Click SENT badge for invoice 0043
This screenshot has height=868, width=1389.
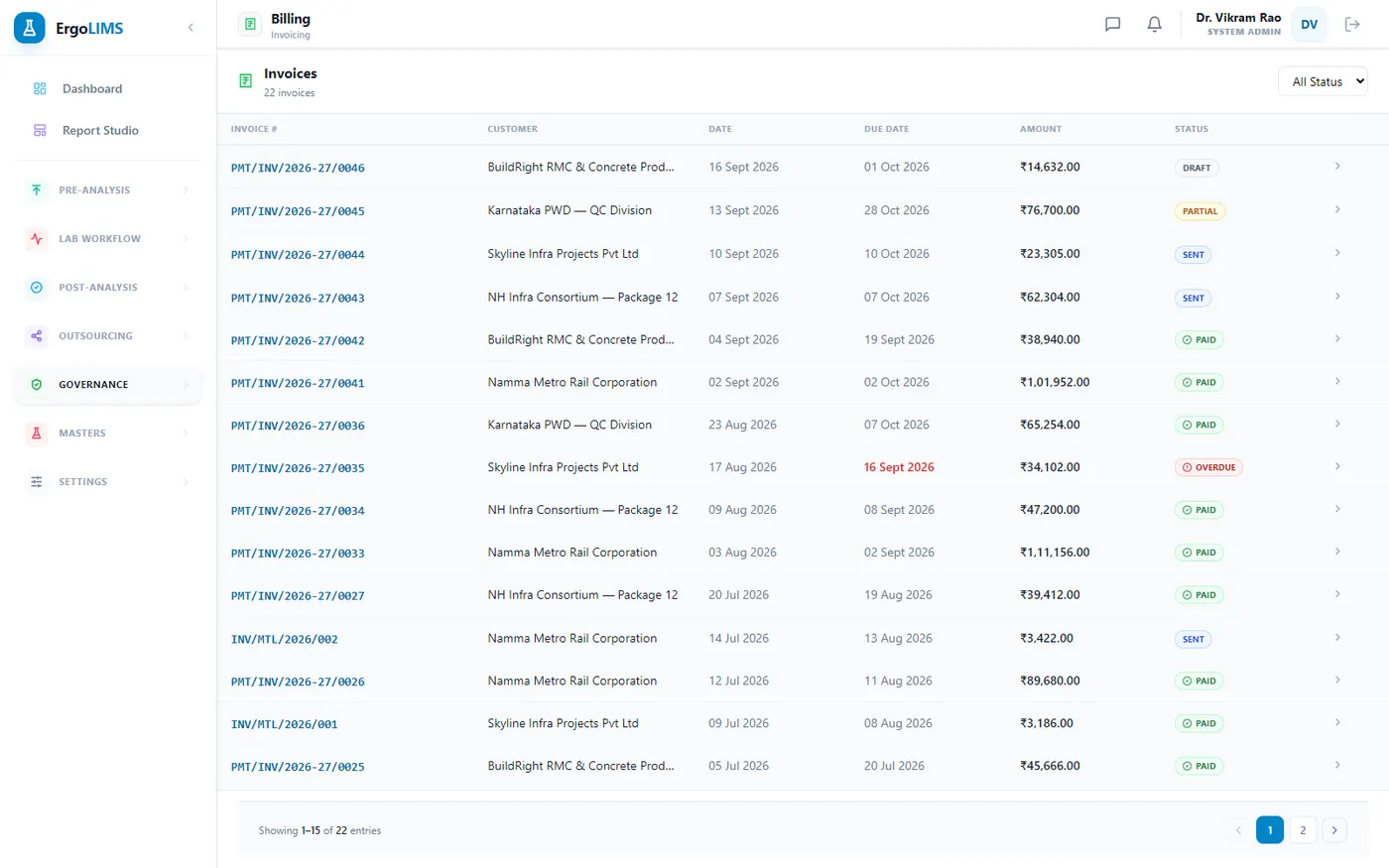(1193, 298)
